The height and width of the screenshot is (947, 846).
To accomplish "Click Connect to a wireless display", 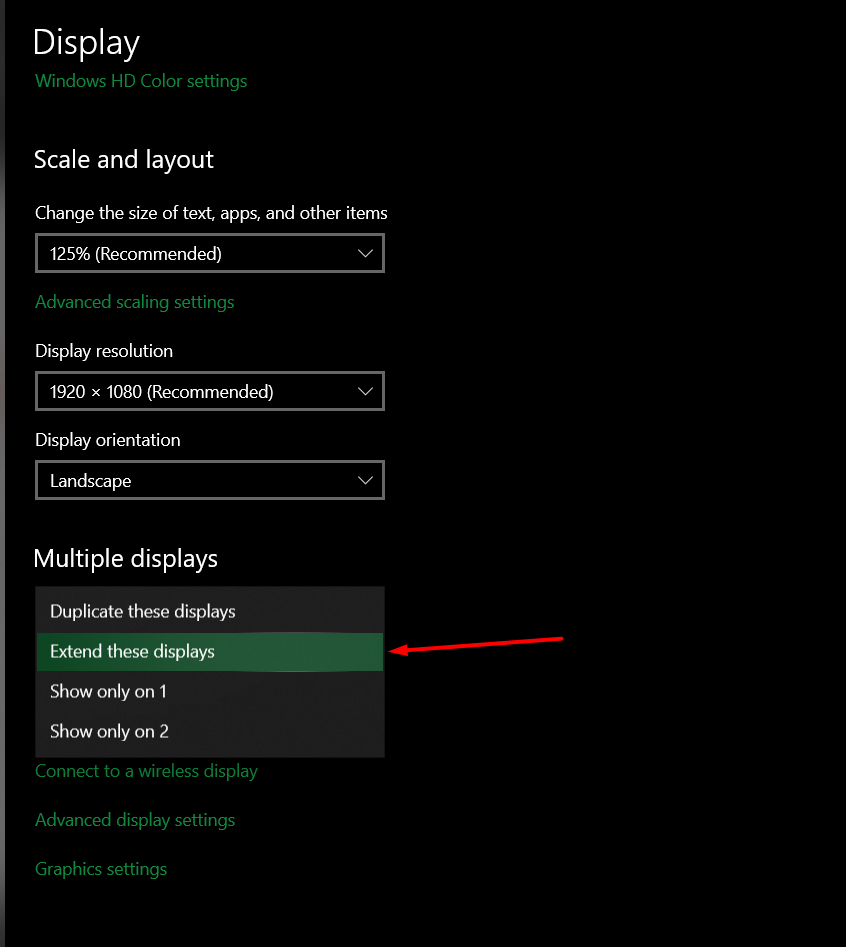I will pos(146,771).
